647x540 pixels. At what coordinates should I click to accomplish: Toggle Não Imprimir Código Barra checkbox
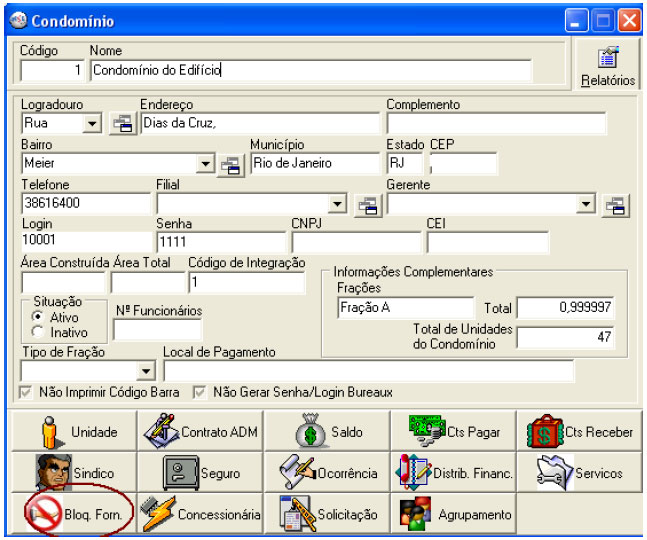click(26, 392)
